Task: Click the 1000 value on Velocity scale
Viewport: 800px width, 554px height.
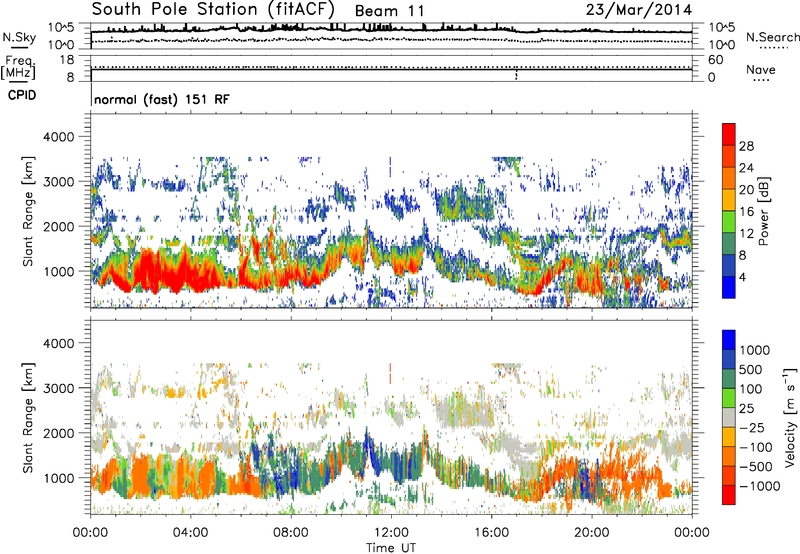Action: pyautogui.click(x=754, y=350)
